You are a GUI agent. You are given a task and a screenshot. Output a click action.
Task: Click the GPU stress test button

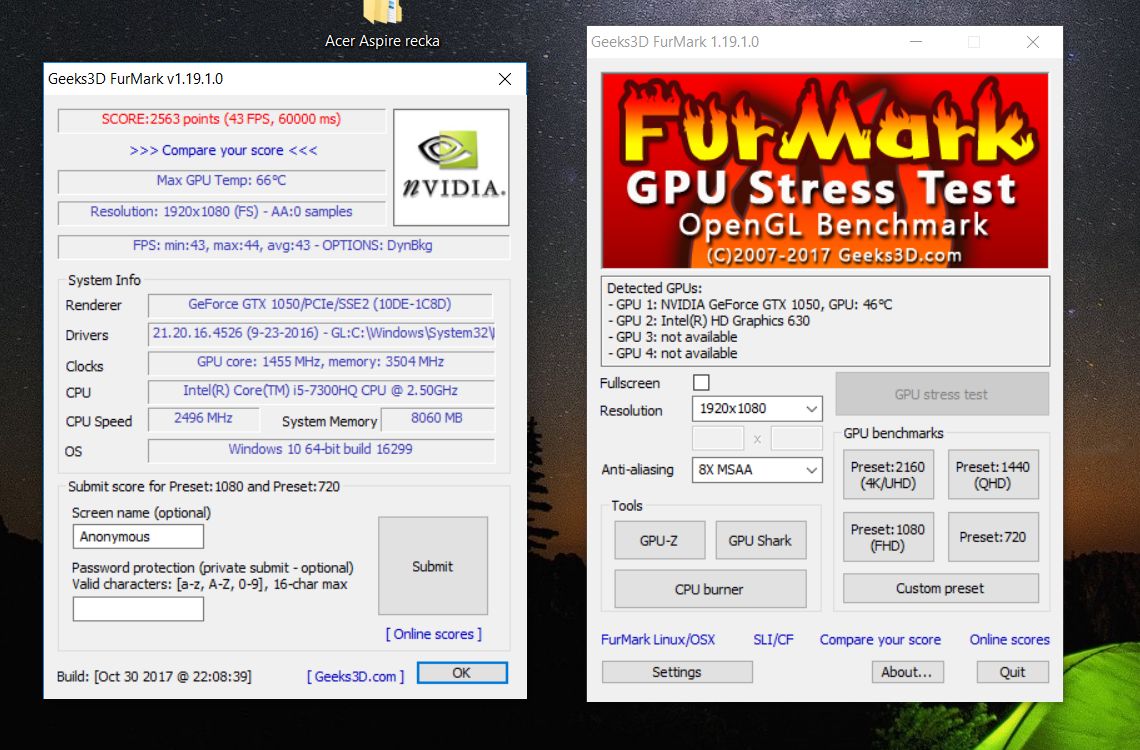[x=942, y=394]
